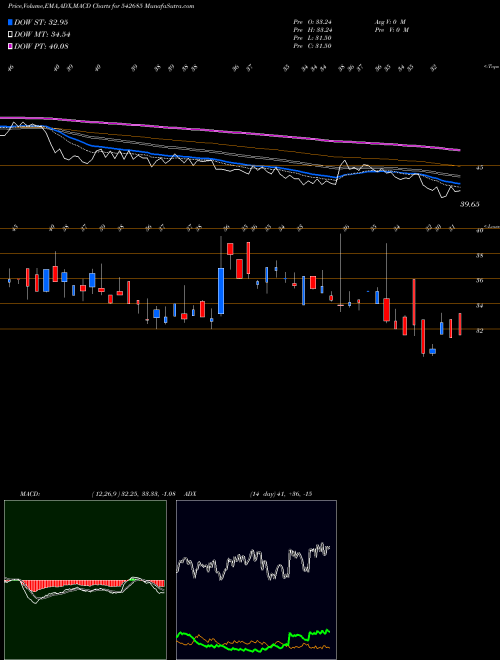Click the MACD values '(12,26,9) 32.25, 33.33, -1.08'
The height and width of the screenshot is (660, 500).
(x=133, y=494)
